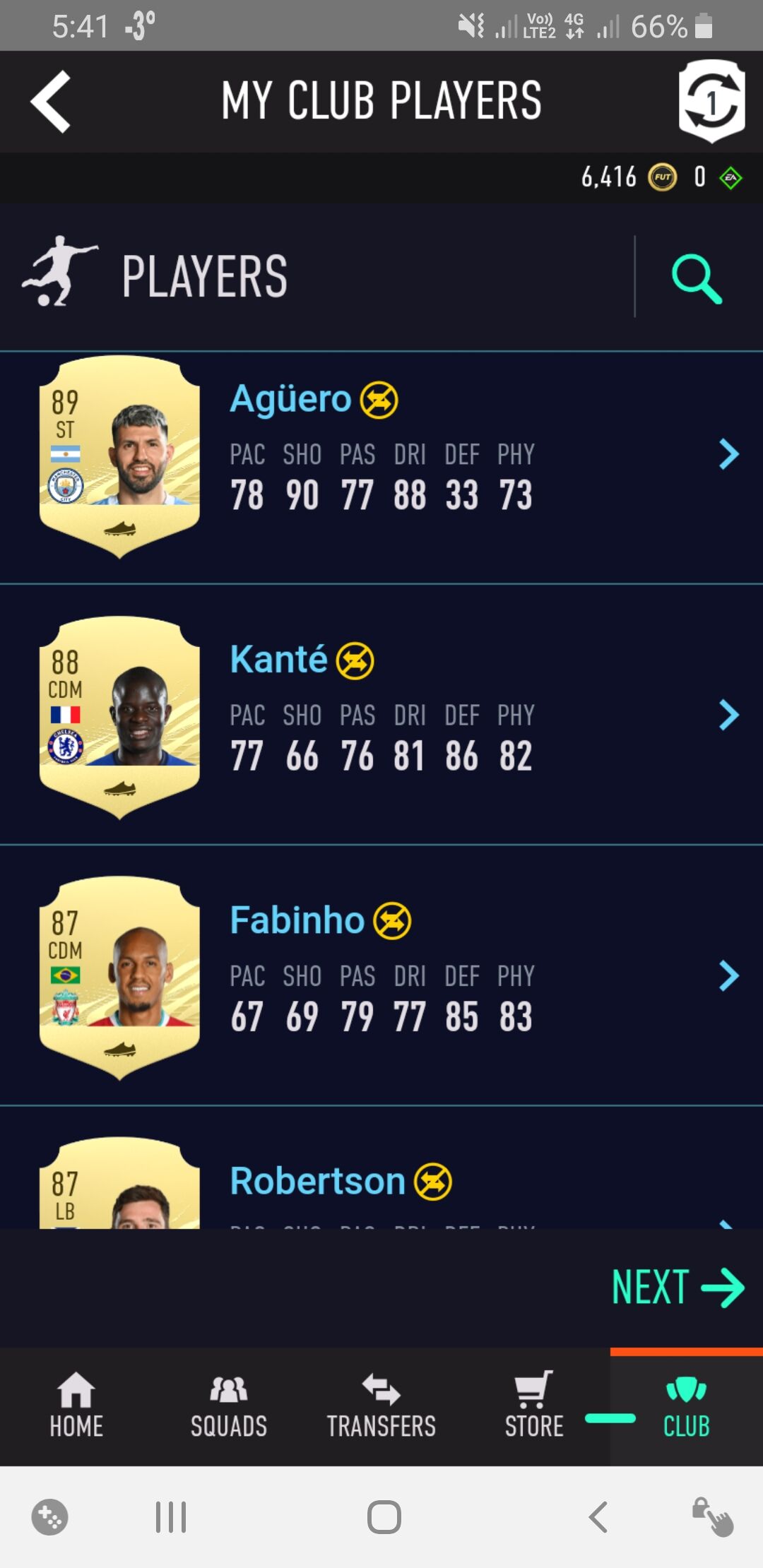Image resolution: width=763 pixels, height=1568 pixels.
Task: Open the squad sync shield icon
Action: (x=711, y=101)
